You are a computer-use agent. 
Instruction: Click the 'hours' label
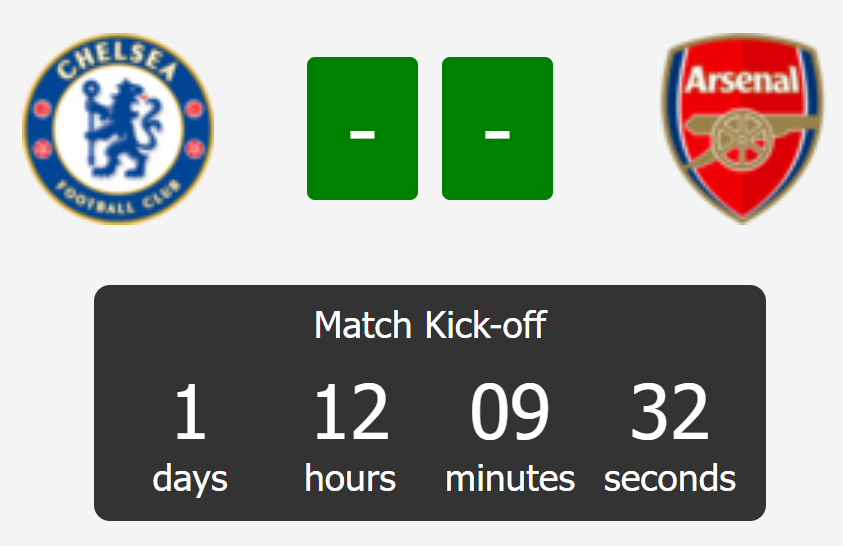click(x=350, y=477)
